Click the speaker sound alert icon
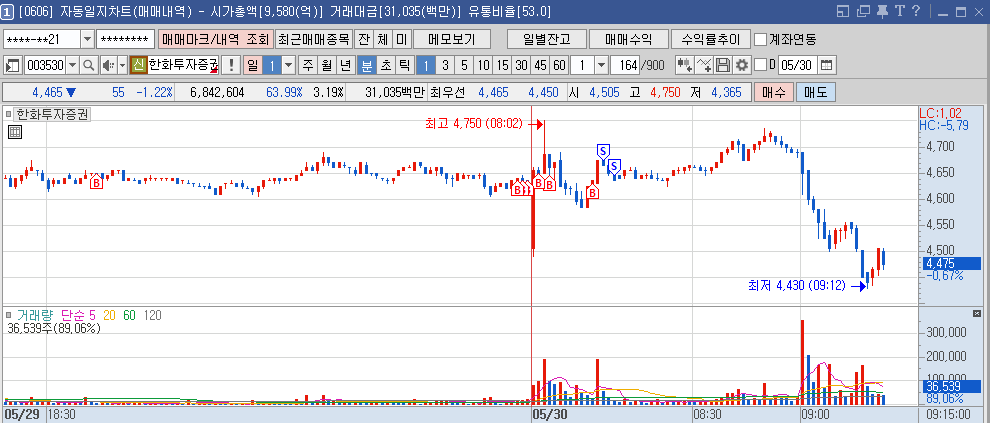 (108, 65)
